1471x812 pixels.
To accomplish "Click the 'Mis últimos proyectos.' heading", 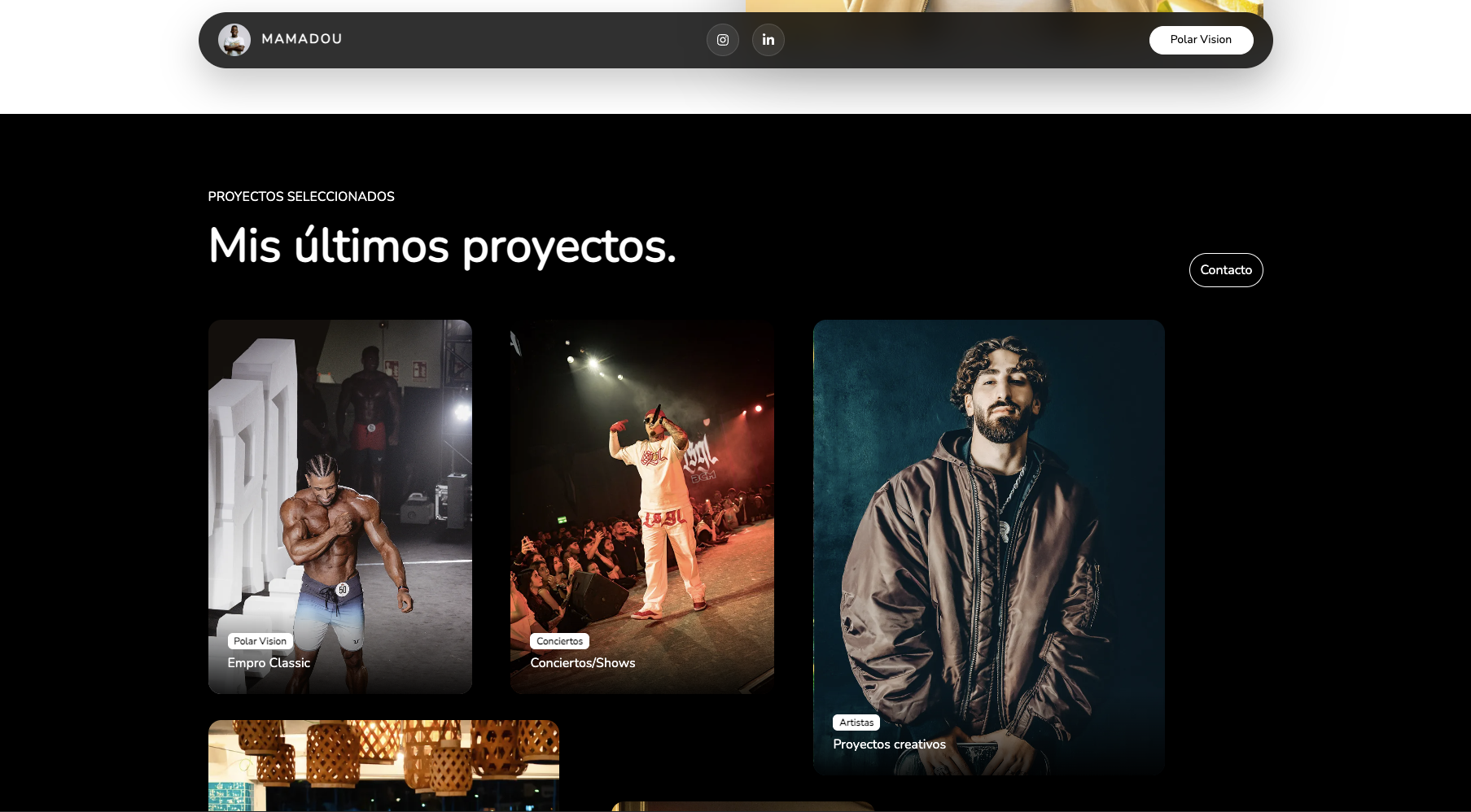I will 442,246.
